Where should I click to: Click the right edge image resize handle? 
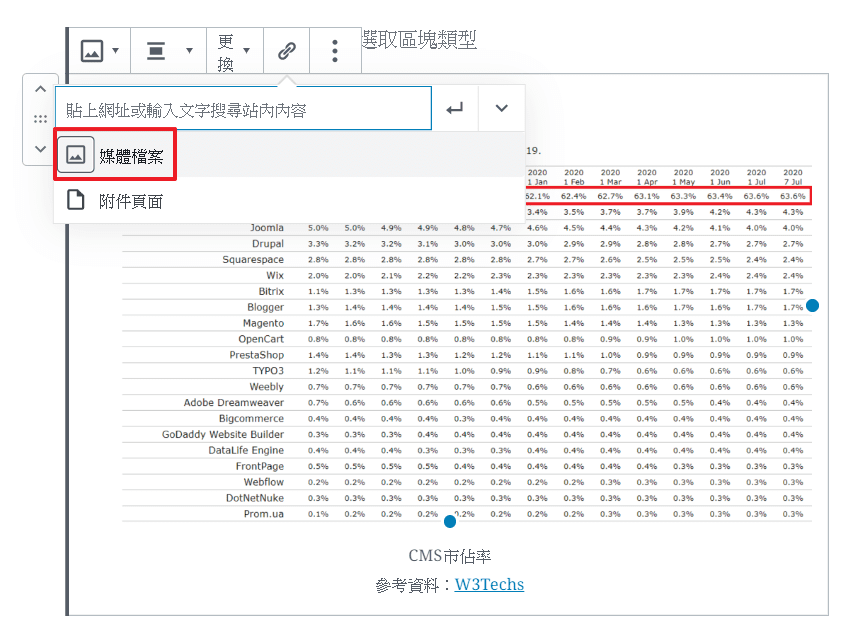[x=812, y=306]
